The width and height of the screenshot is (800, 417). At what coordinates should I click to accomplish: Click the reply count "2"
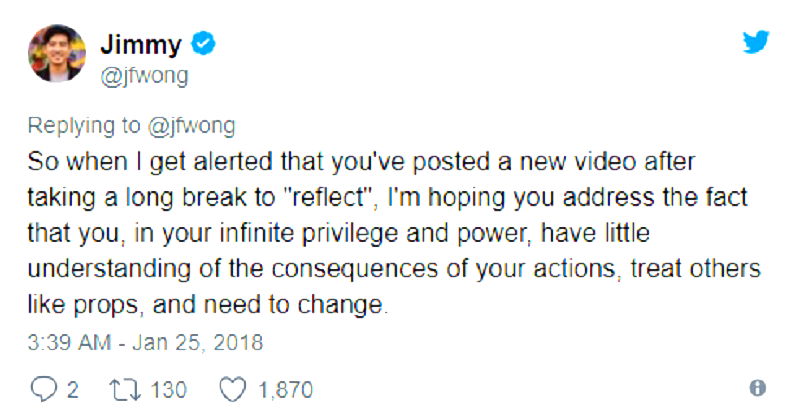pyautogui.click(x=72, y=389)
